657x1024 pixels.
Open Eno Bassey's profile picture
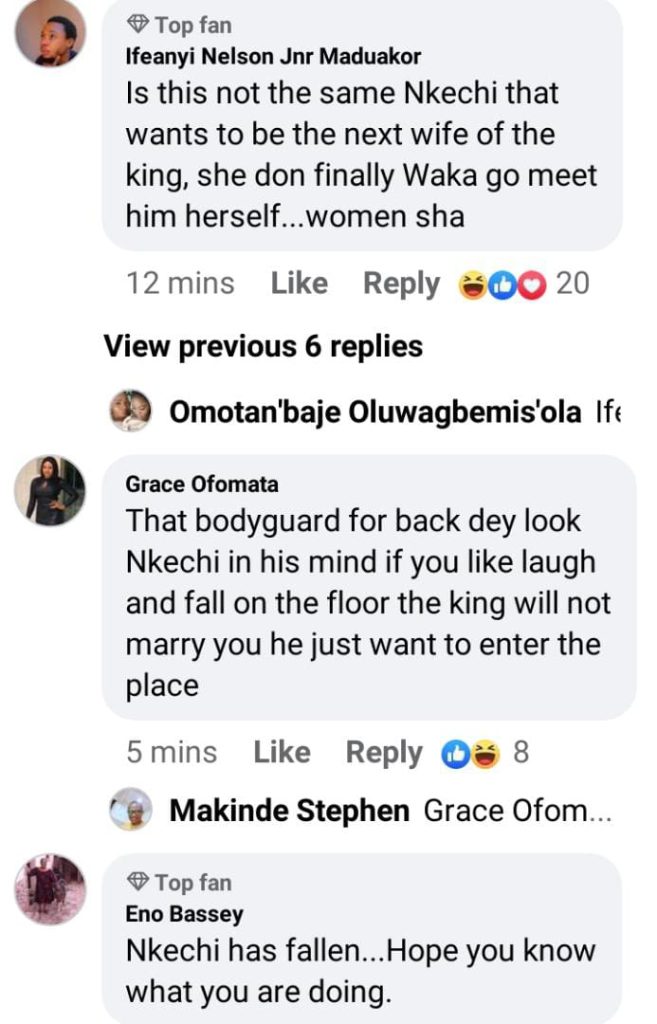[x=50, y=889]
